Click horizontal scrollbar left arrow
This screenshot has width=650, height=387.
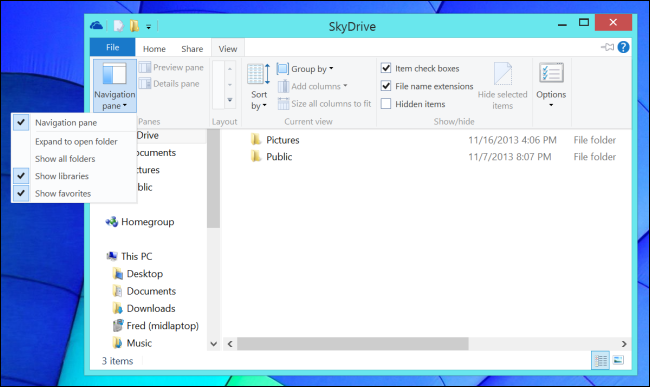pyautogui.click(x=230, y=344)
